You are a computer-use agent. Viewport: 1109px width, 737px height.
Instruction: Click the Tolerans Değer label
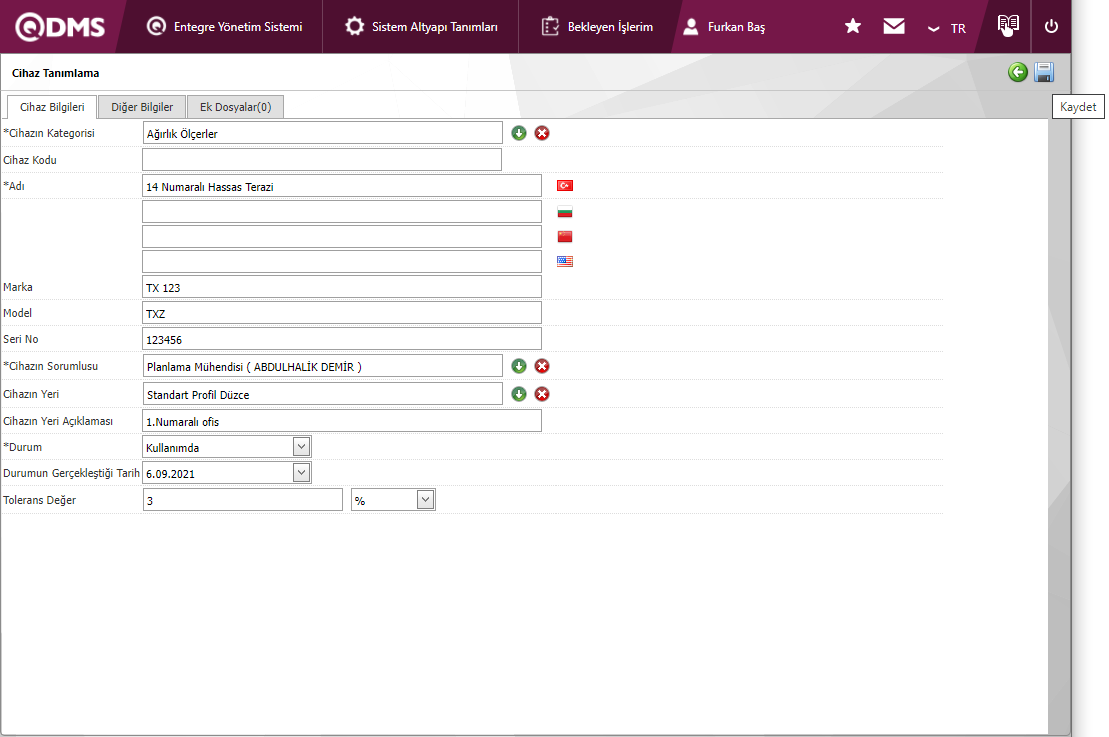pyautogui.click(x=39, y=500)
